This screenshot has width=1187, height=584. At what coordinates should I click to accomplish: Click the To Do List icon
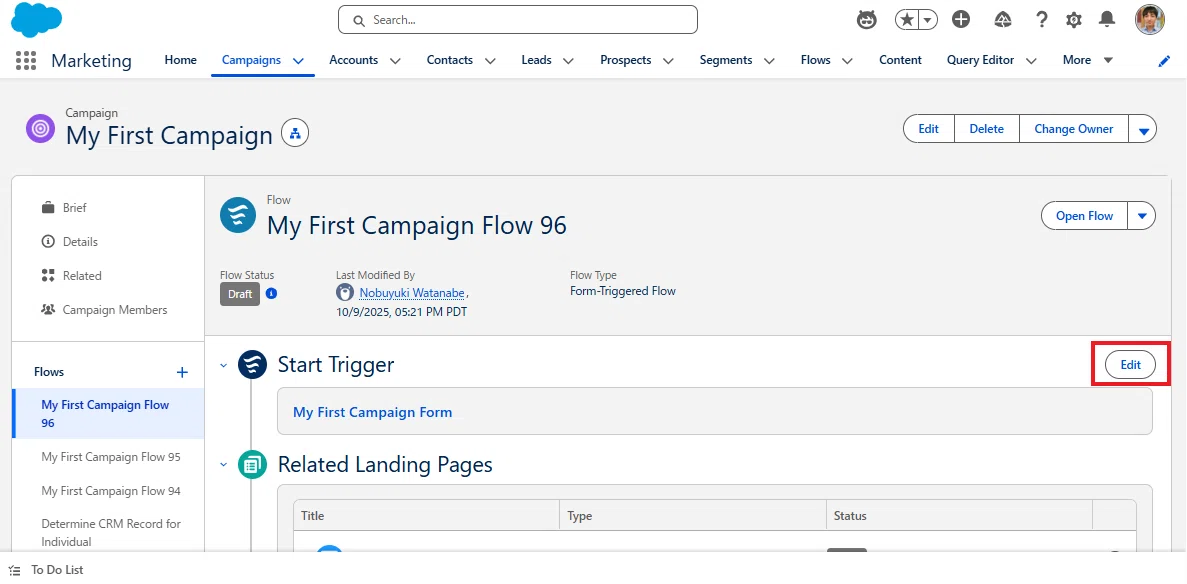[x=14, y=570]
